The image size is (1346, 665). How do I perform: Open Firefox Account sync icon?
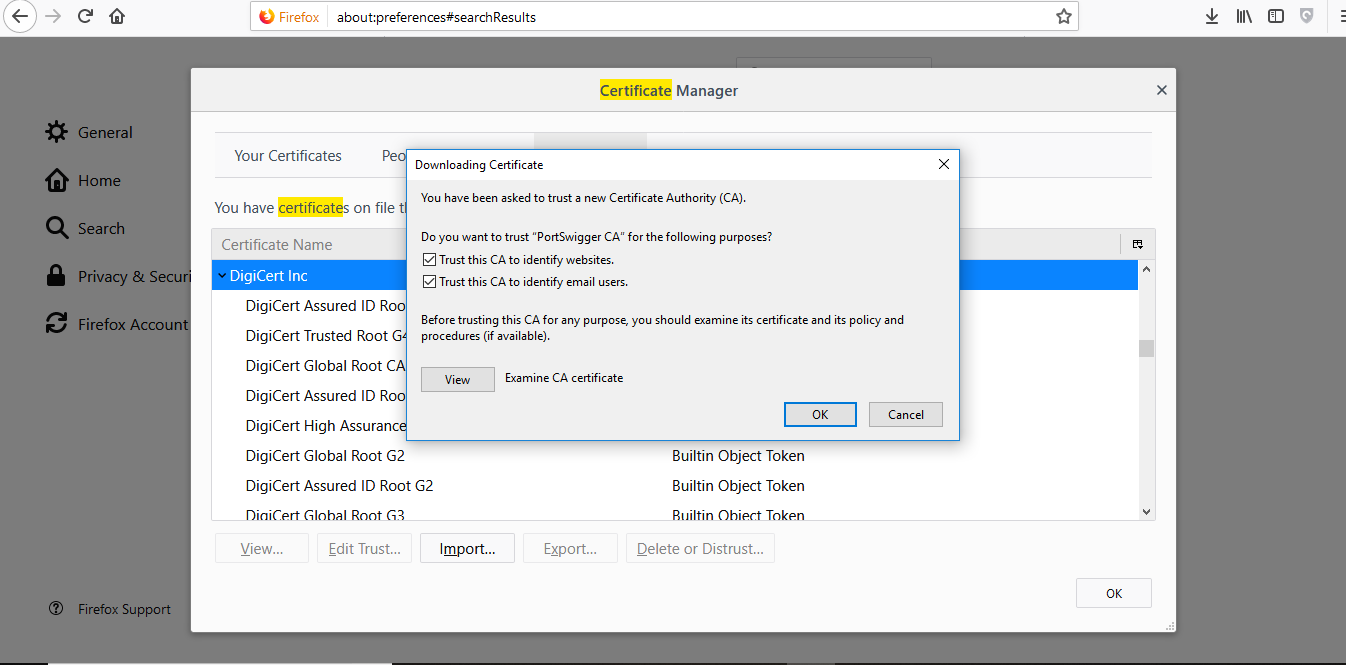pos(57,324)
